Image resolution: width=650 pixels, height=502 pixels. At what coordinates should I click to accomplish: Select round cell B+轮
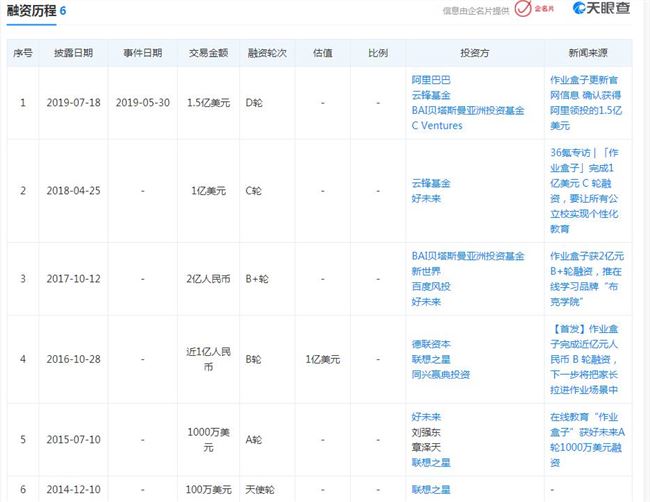coord(257,279)
